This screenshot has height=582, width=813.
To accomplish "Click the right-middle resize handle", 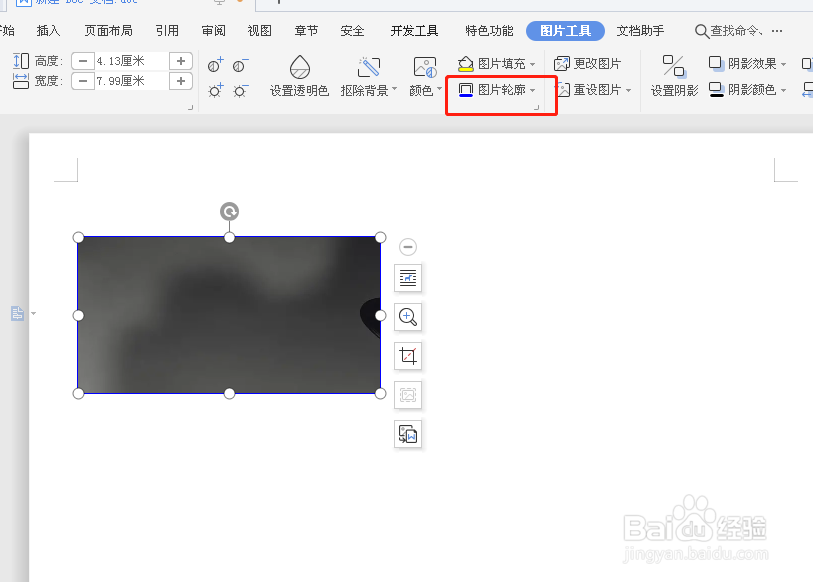I will click(x=381, y=315).
